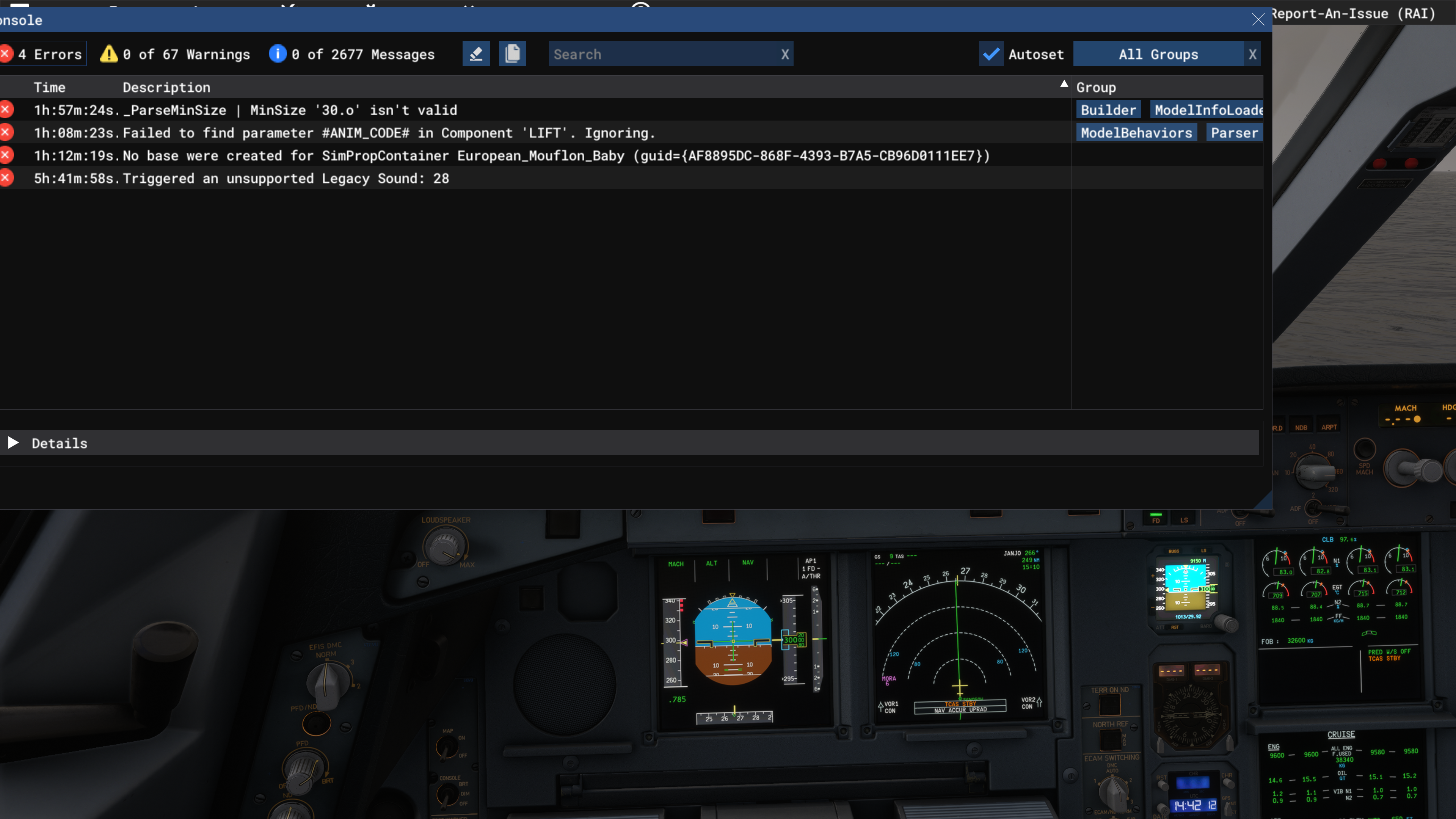Click in the Search input field
Image resolution: width=1456 pixels, height=819 pixels.
pyautogui.click(x=661, y=54)
